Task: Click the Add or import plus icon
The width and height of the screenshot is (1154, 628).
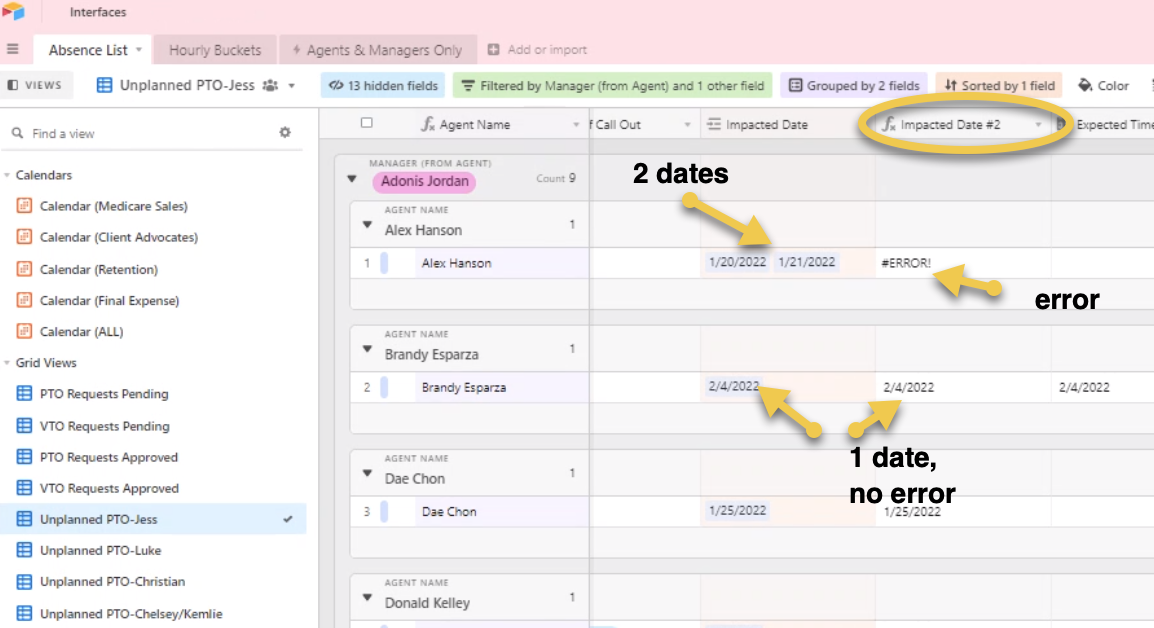Action: coord(493,49)
